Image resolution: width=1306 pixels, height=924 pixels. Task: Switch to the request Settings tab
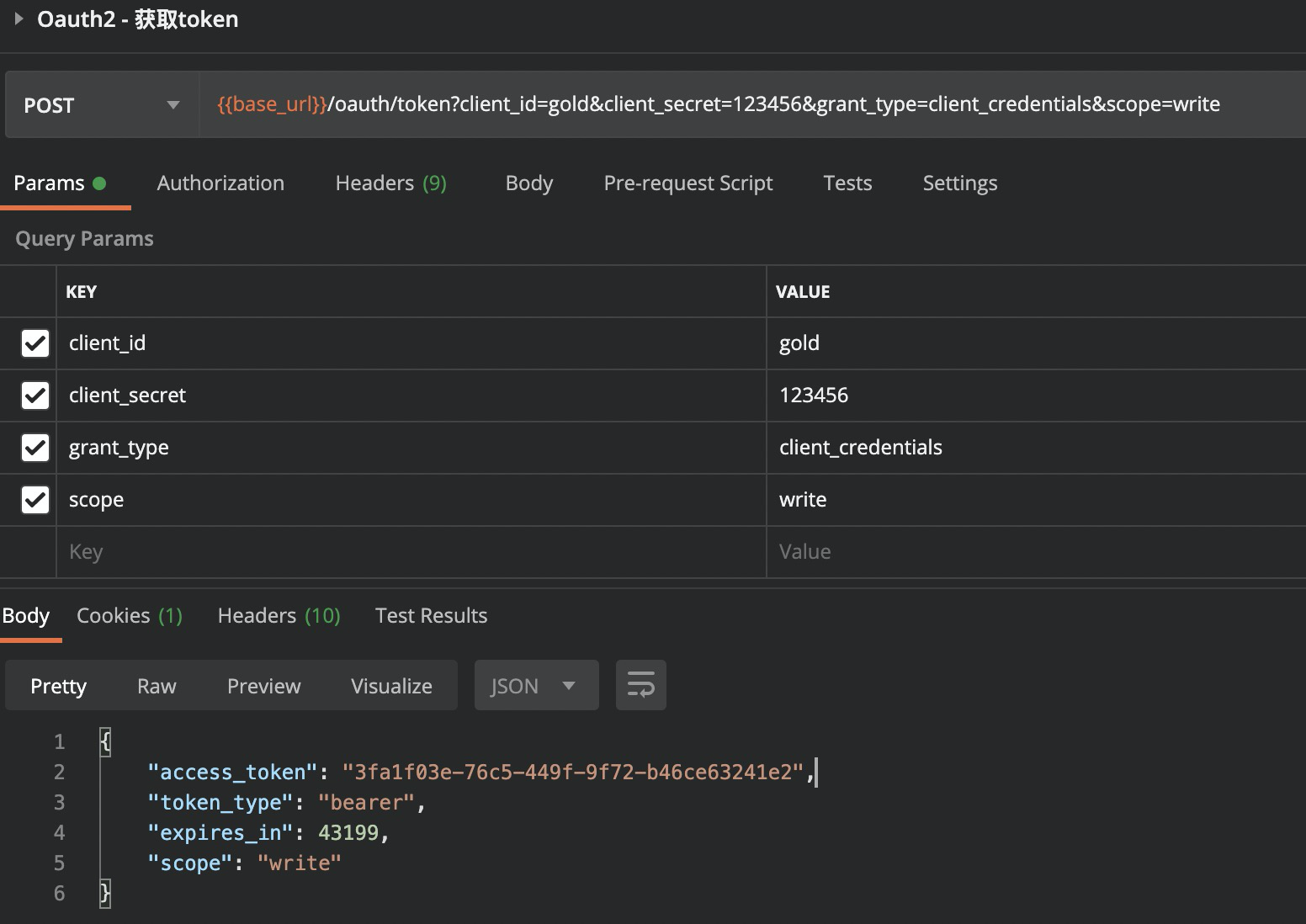click(x=959, y=183)
